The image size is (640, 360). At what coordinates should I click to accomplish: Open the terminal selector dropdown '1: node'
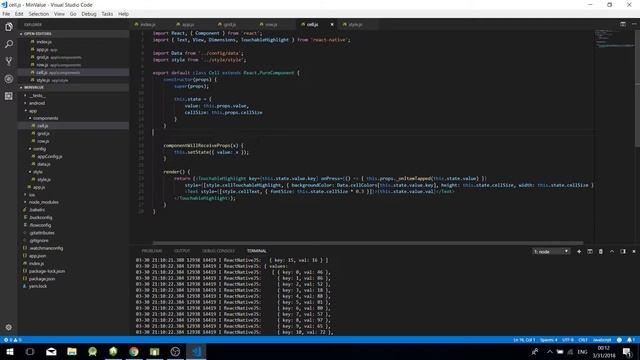click(551, 251)
